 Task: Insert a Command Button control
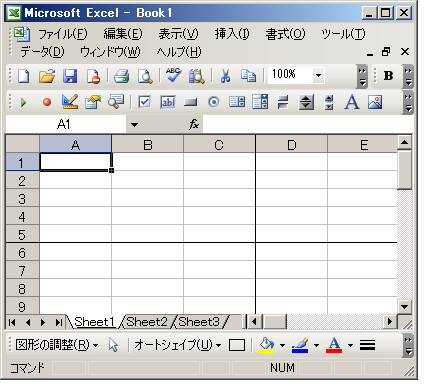tap(191, 102)
